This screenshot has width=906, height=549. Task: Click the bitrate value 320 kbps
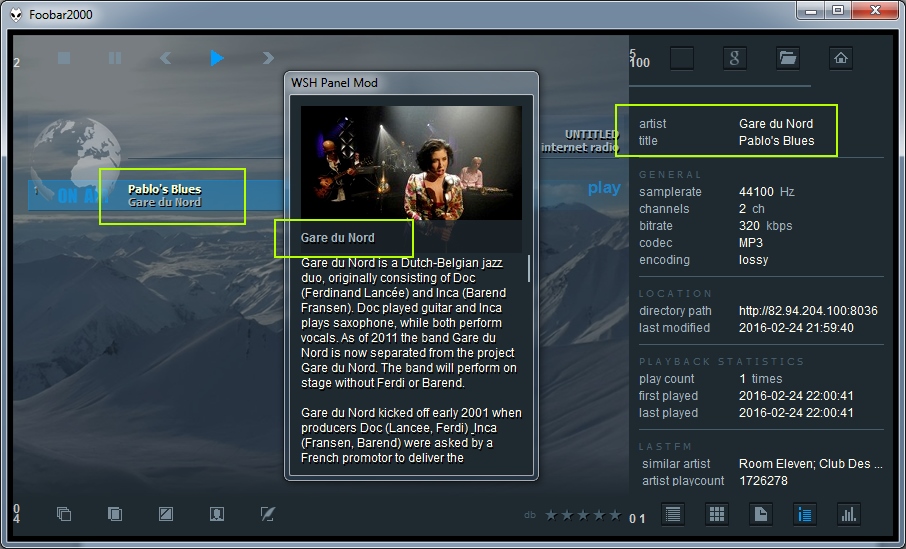click(765, 225)
